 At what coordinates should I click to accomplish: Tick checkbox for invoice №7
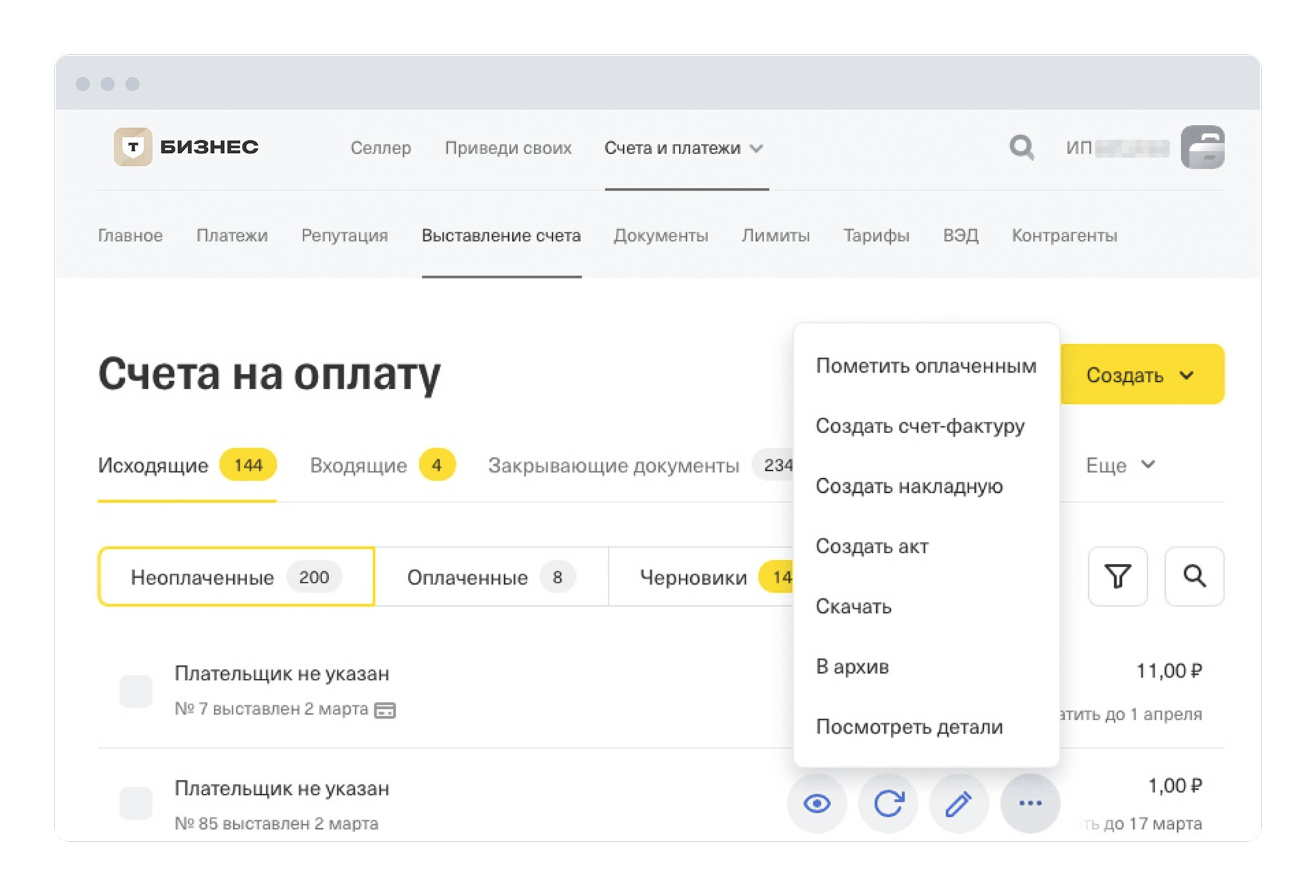(136, 691)
